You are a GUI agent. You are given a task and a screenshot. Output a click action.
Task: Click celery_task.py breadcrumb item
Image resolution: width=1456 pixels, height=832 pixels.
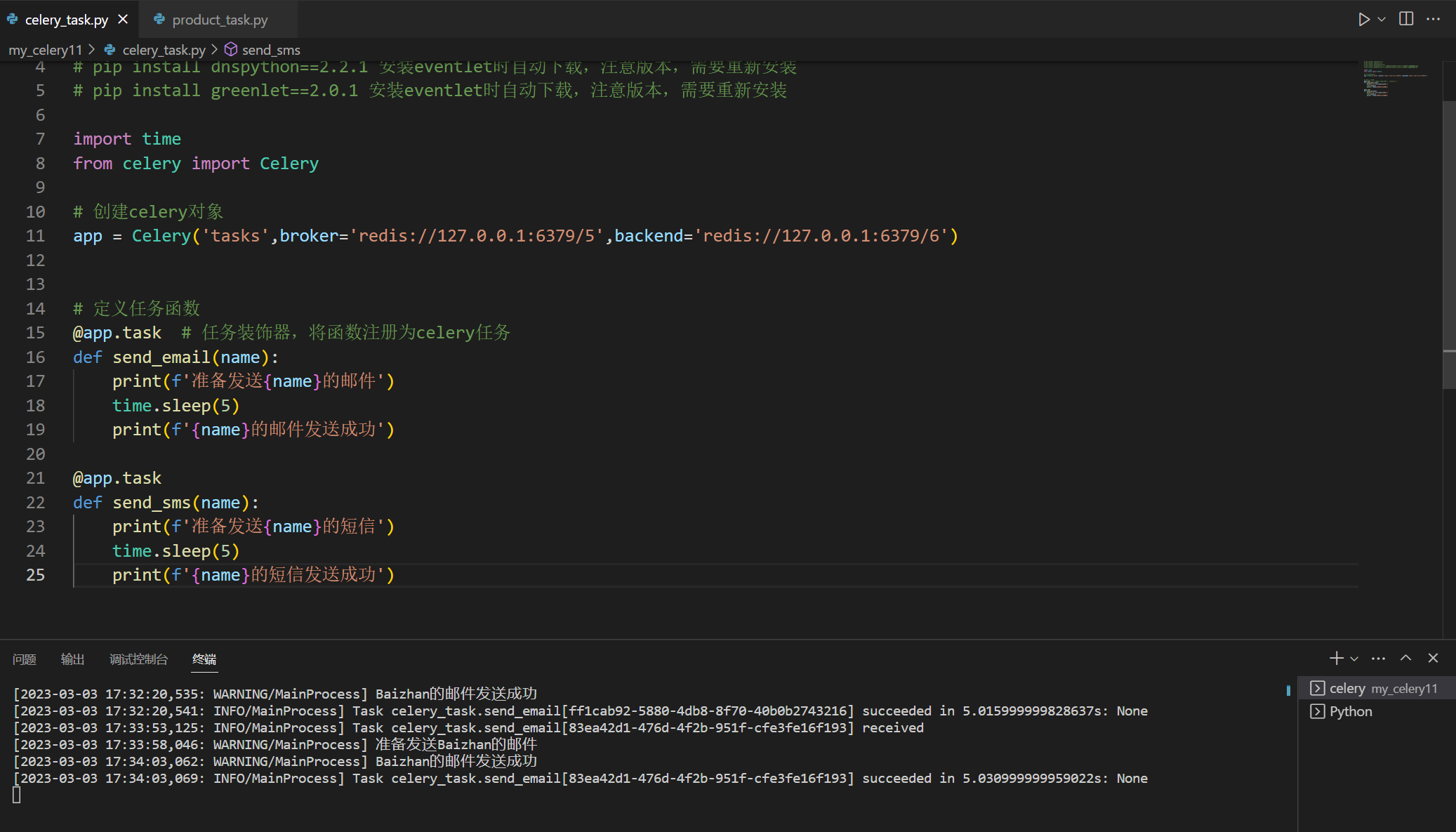pyautogui.click(x=164, y=50)
